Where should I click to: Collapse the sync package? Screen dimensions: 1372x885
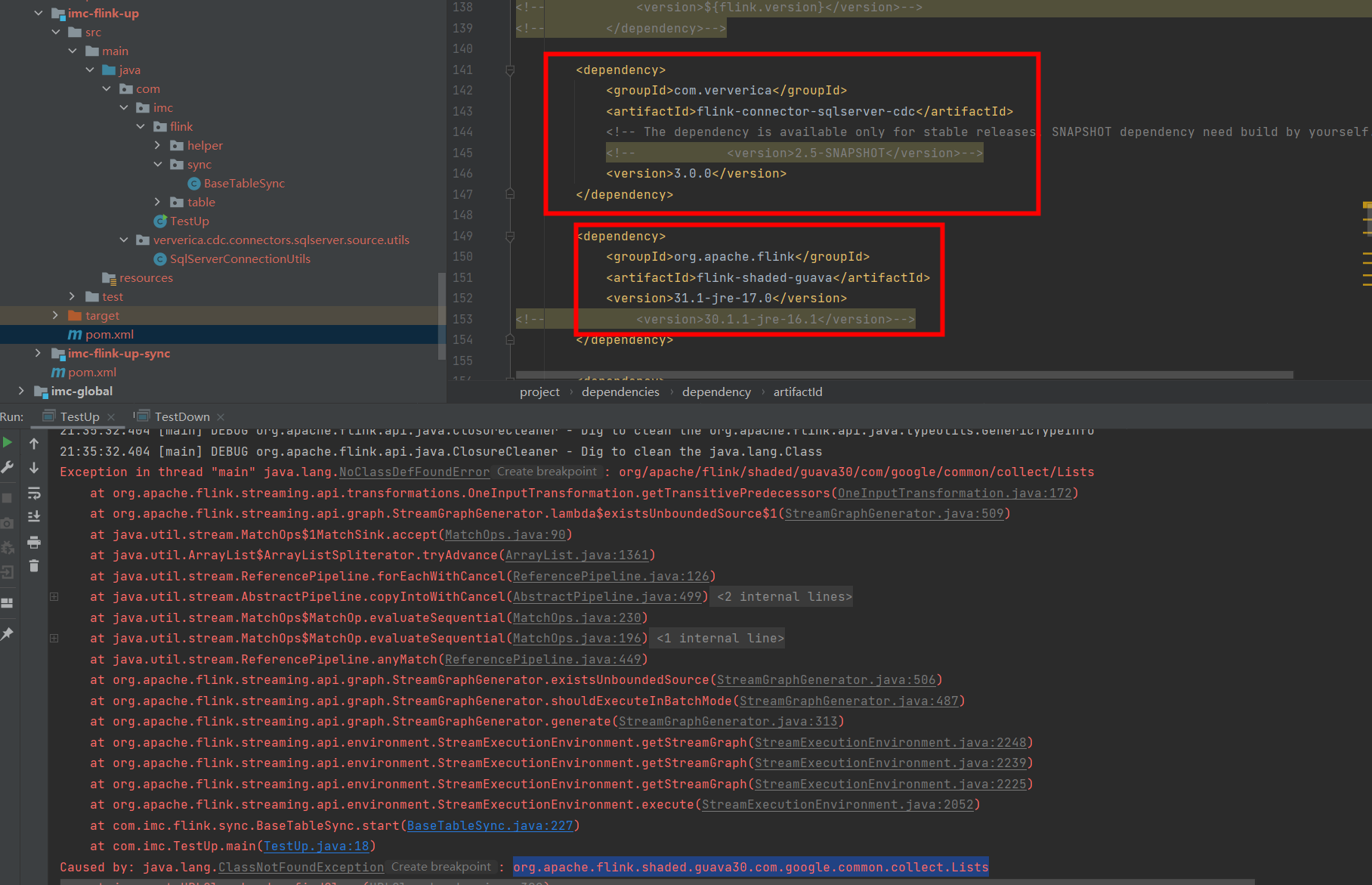(157, 164)
